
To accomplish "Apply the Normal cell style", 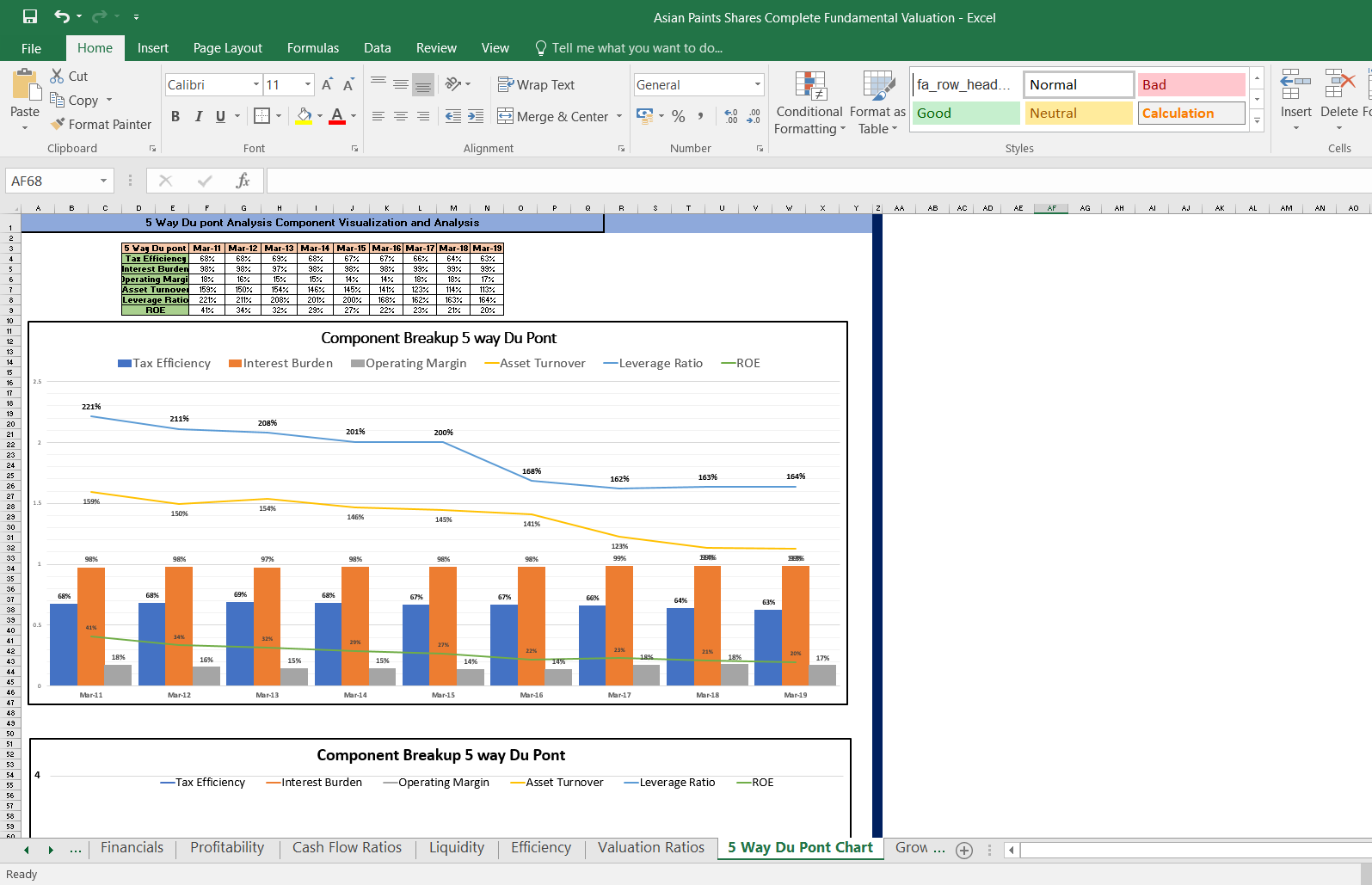I will pos(1079,84).
